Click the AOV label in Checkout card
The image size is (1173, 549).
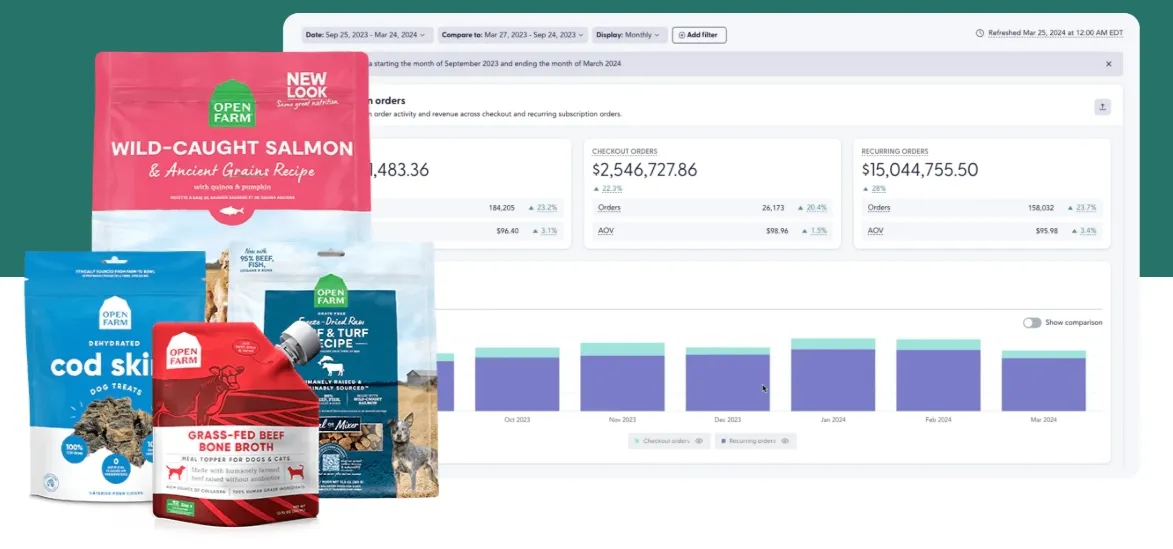click(x=606, y=230)
